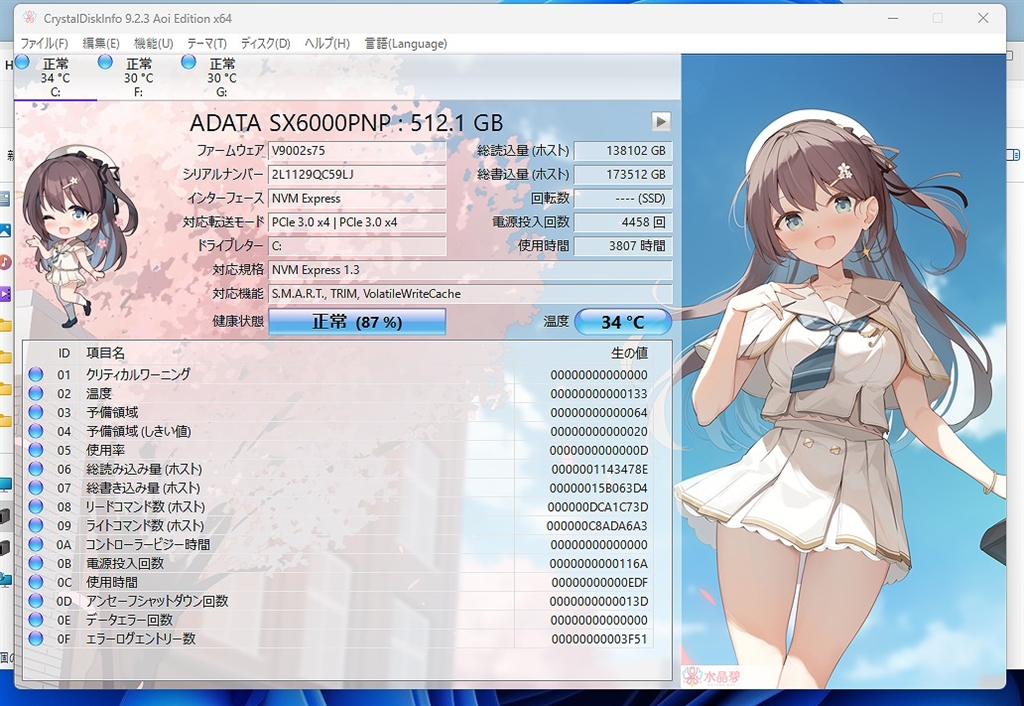Click status icon for 0E データエラー回数
Screen dimensions: 1024x706
(x=36, y=620)
